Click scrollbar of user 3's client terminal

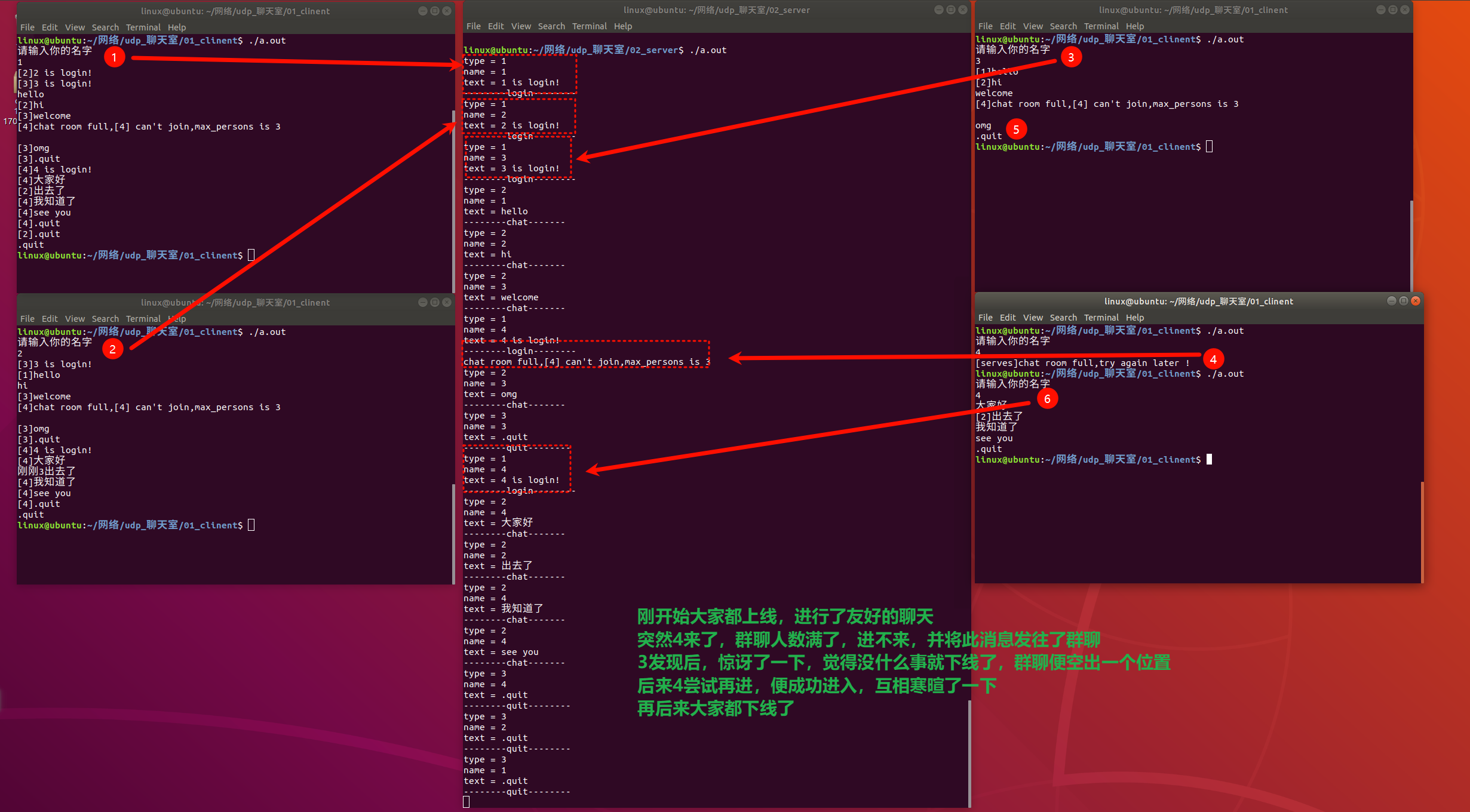coord(1411,246)
